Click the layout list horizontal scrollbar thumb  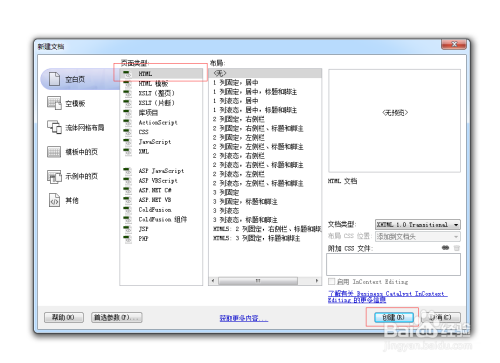[258, 281]
